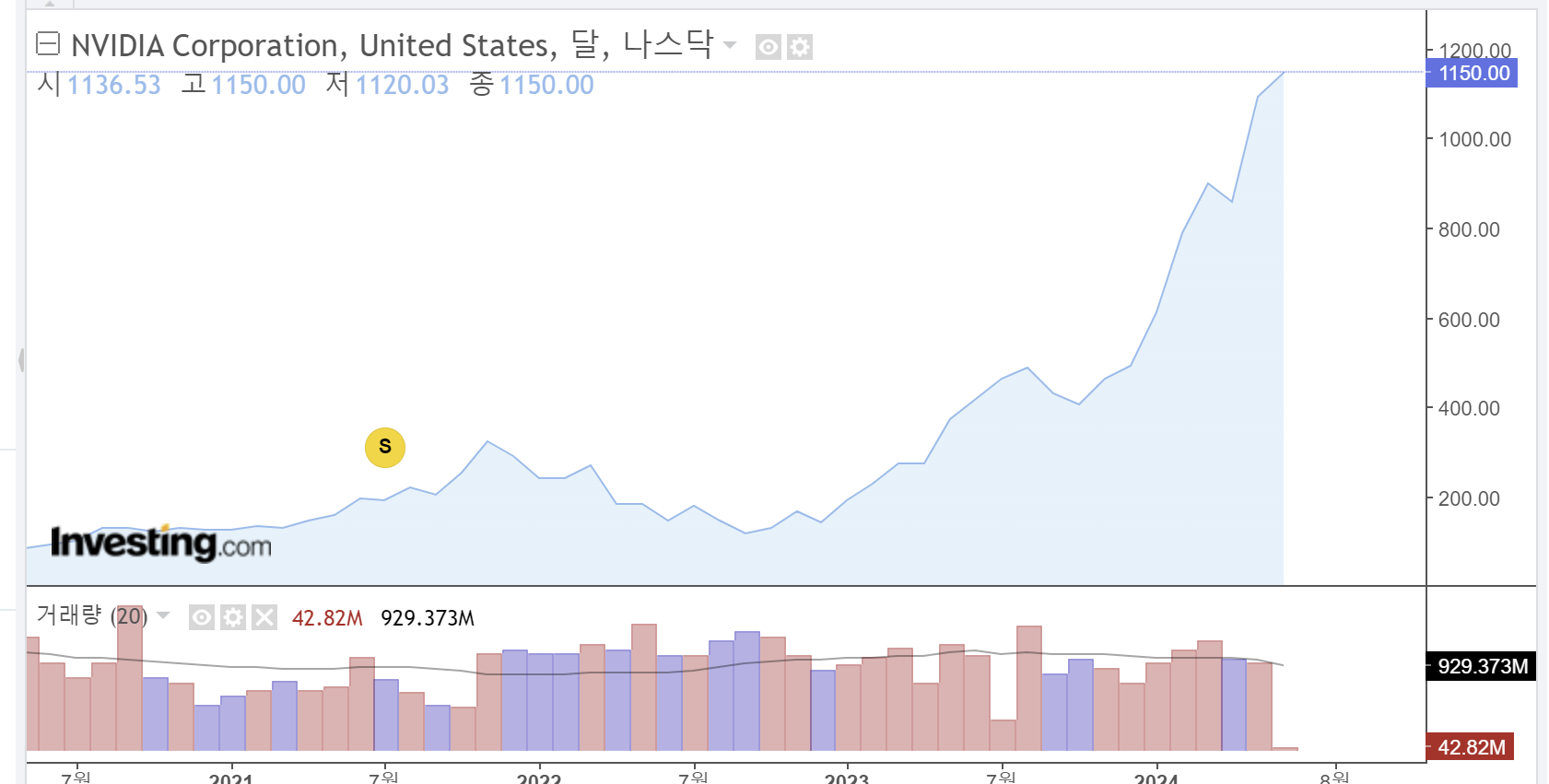Open the chart settings gear in the title bar
Screen dimensions: 1549x784
click(799, 47)
